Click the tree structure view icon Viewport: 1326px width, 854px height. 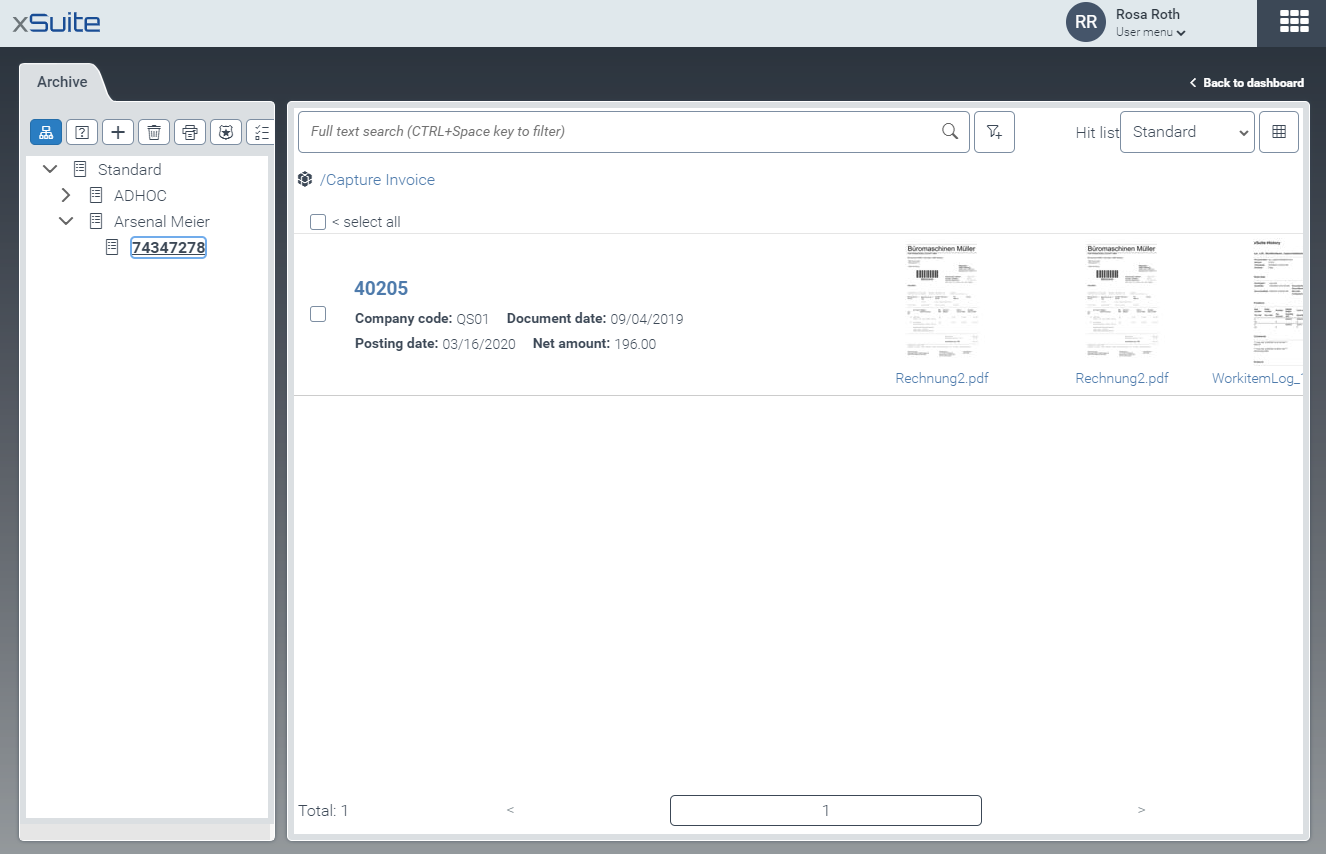(46, 132)
